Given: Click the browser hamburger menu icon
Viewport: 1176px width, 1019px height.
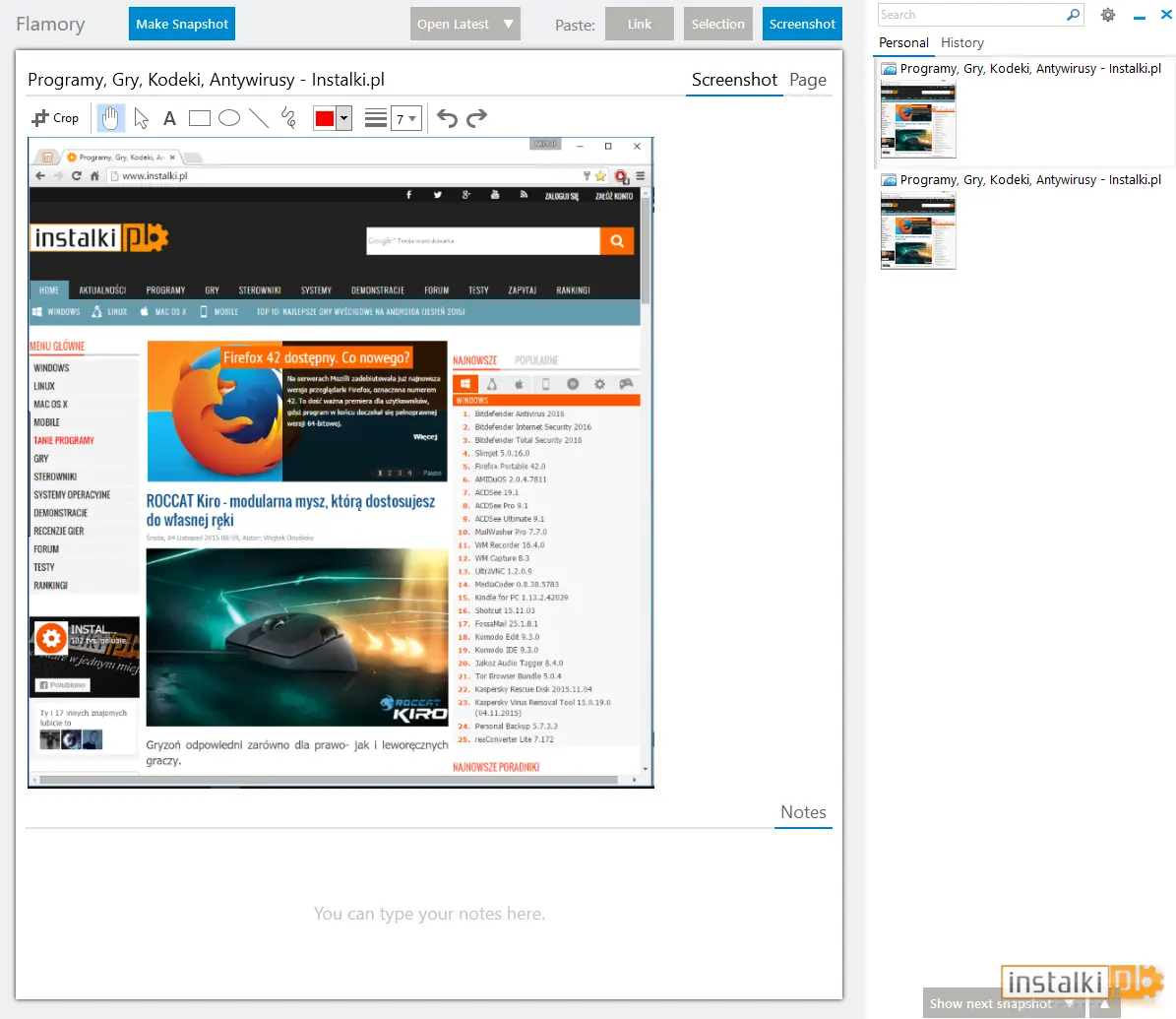Looking at the screenshot, I should [641, 175].
